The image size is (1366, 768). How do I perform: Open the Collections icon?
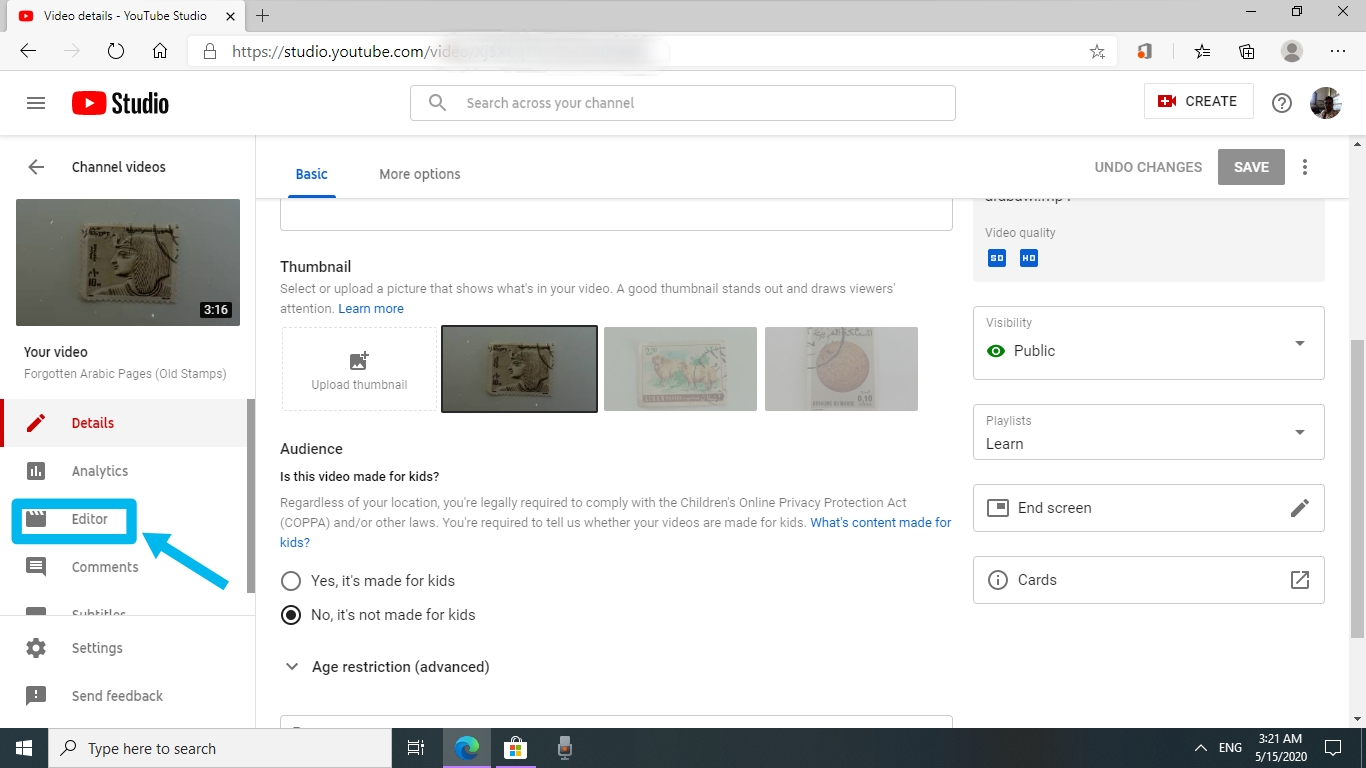pyautogui.click(x=1247, y=51)
